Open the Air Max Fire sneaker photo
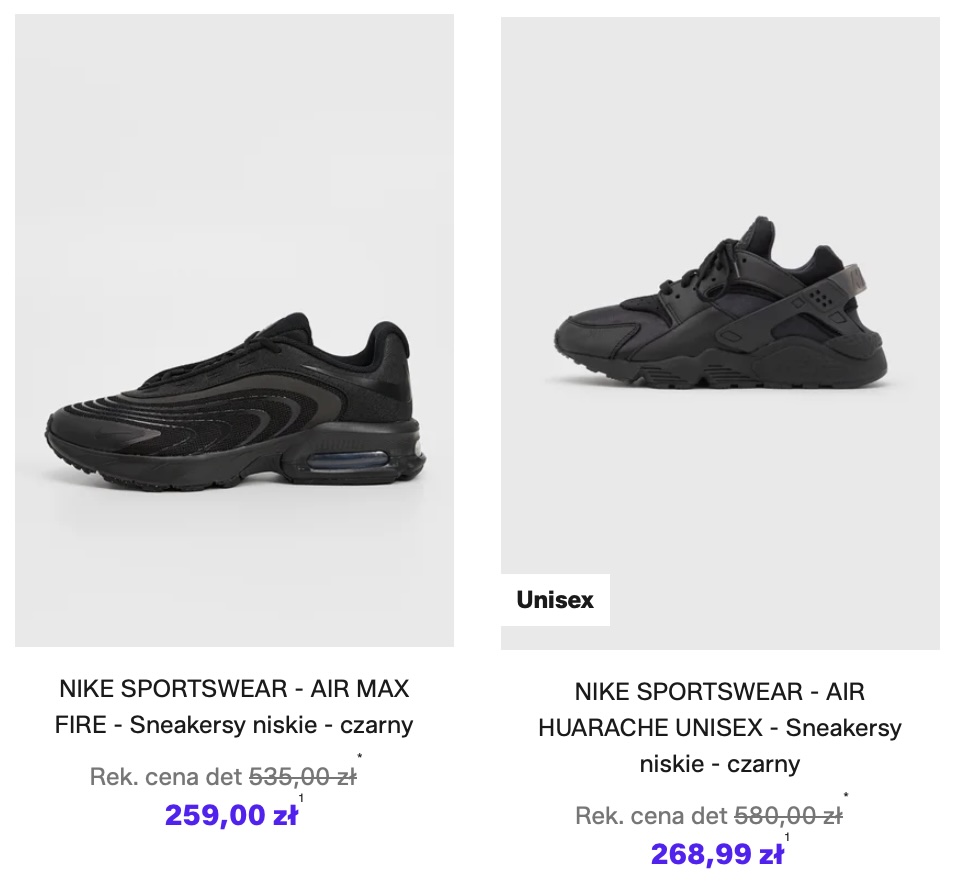Image resolution: width=961 pixels, height=886 pixels. point(234,330)
